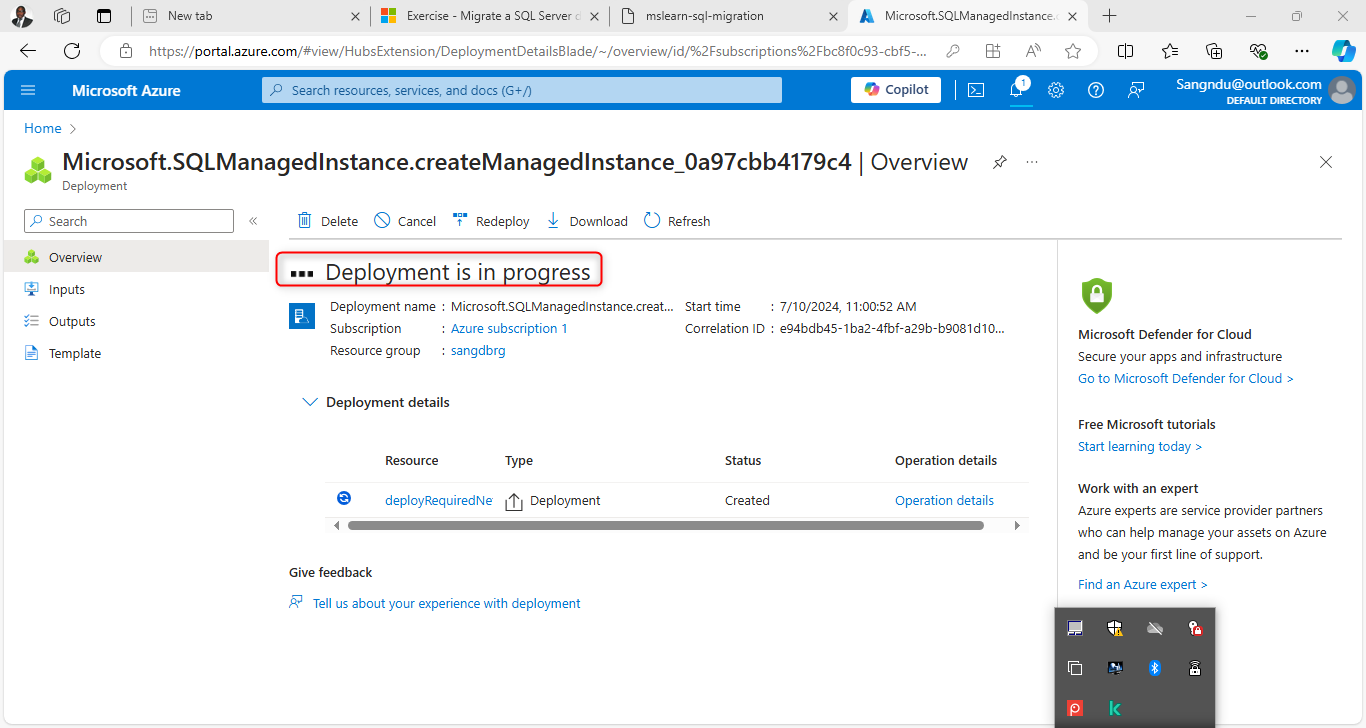Click Download in the command bar
Viewport: 1366px width, 728px height.
(x=587, y=221)
